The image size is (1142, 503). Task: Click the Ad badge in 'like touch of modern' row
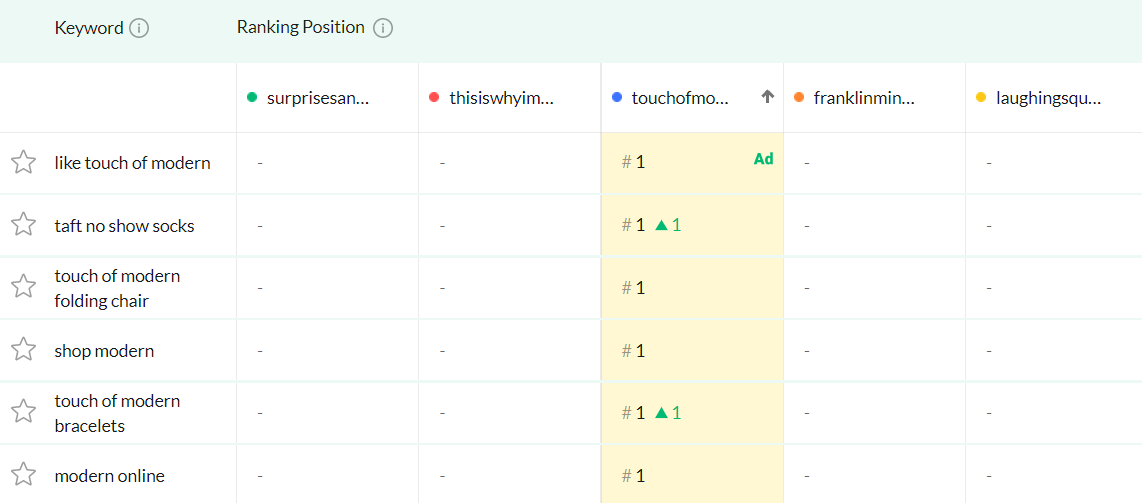click(x=763, y=159)
